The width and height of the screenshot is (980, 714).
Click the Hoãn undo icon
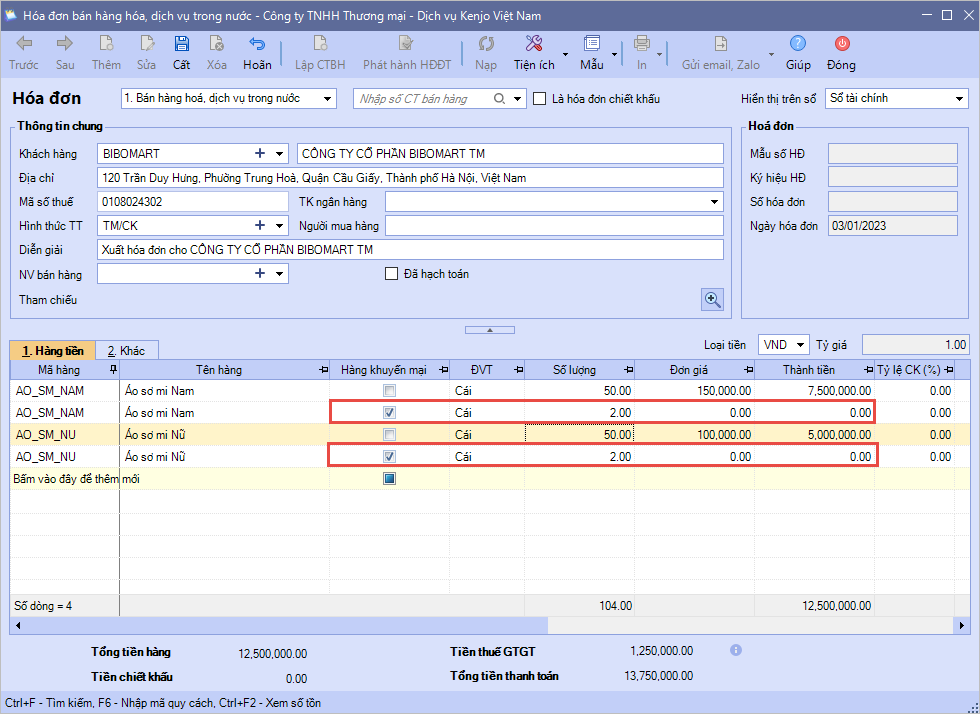coord(257,44)
